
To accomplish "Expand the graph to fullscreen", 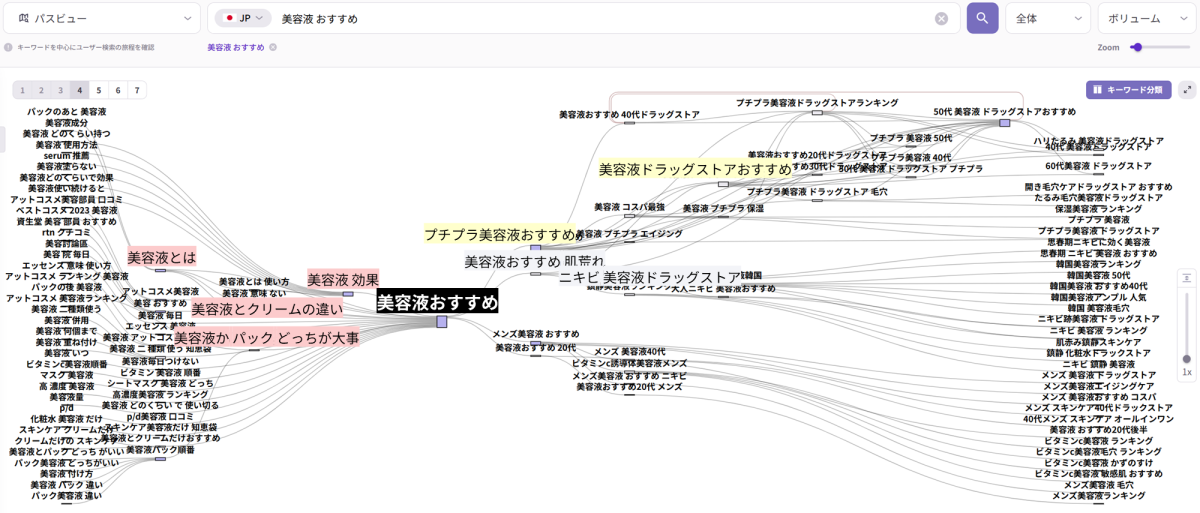I will point(1187,89).
